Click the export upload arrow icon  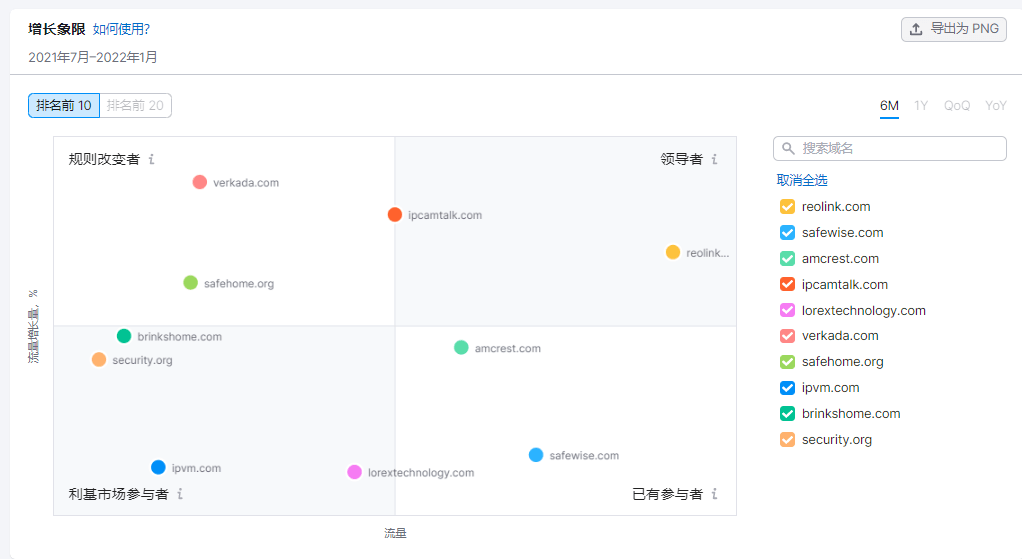pyautogui.click(x=916, y=29)
